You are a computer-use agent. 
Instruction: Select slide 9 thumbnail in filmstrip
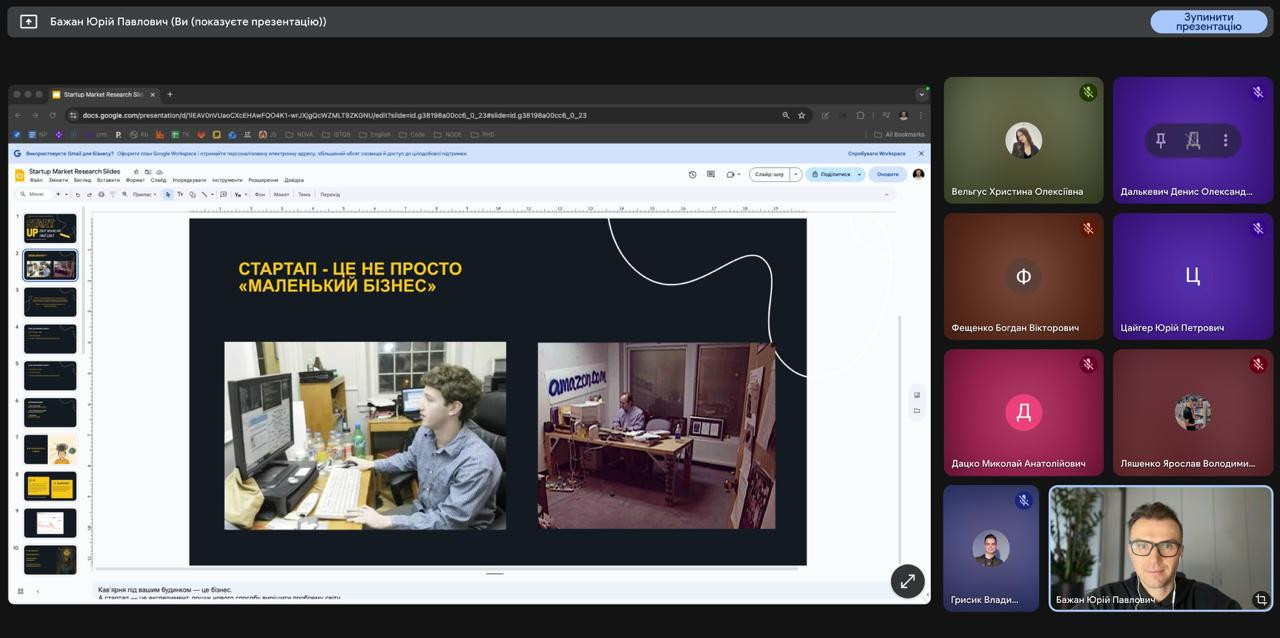coord(50,523)
